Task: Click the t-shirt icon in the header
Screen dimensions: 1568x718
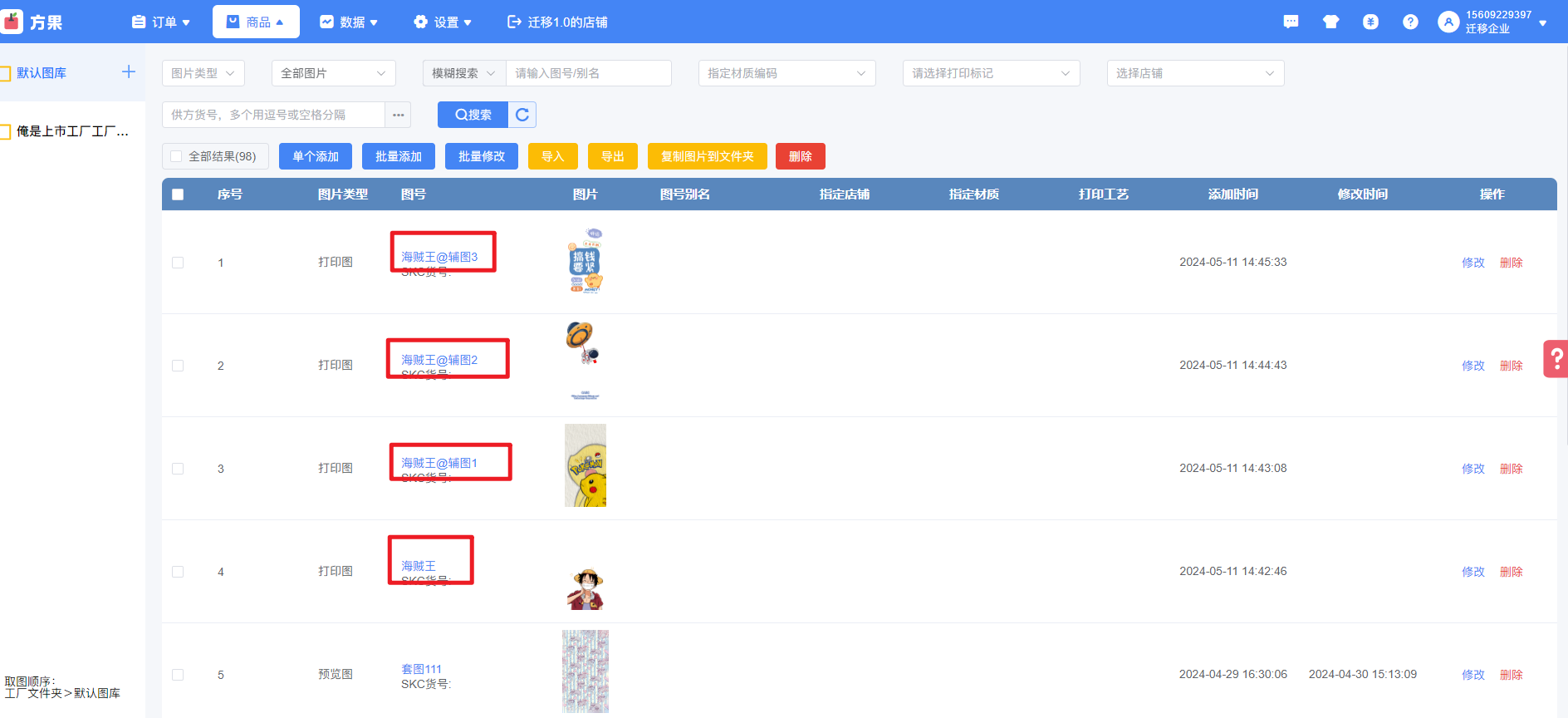Action: click(1330, 22)
